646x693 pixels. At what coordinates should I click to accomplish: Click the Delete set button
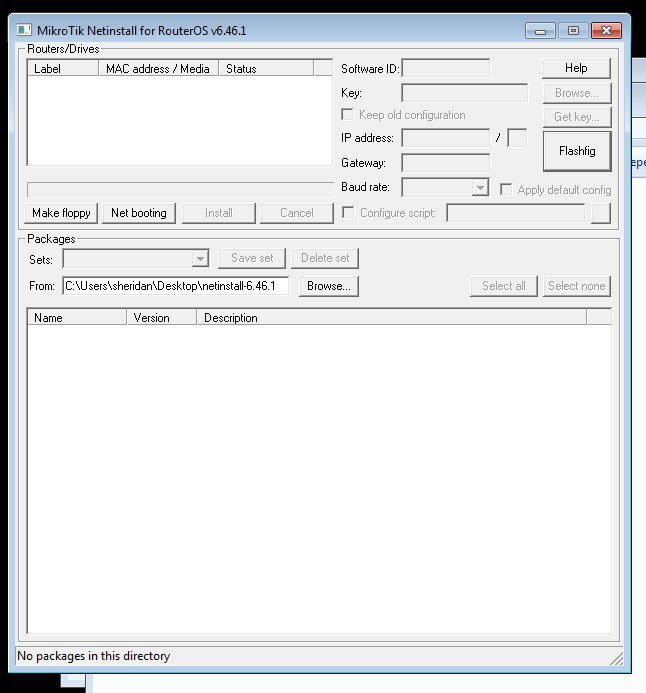click(x=325, y=258)
